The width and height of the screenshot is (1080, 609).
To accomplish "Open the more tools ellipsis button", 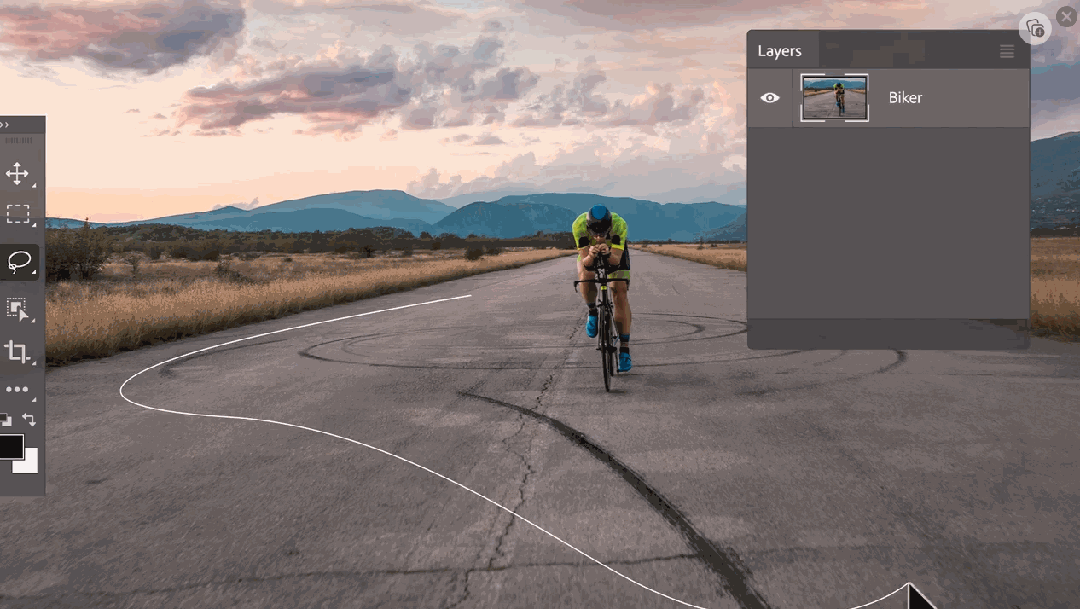I will (17, 389).
